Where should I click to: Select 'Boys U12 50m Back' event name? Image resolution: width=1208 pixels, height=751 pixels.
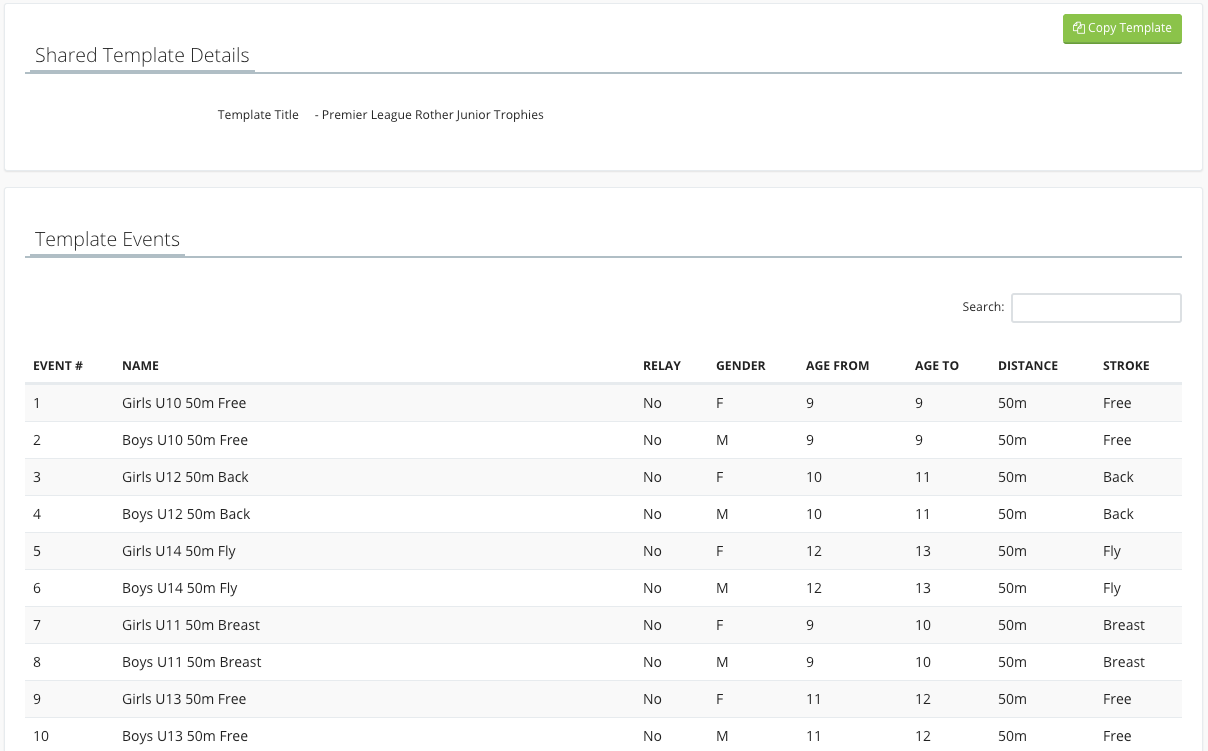pos(186,514)
